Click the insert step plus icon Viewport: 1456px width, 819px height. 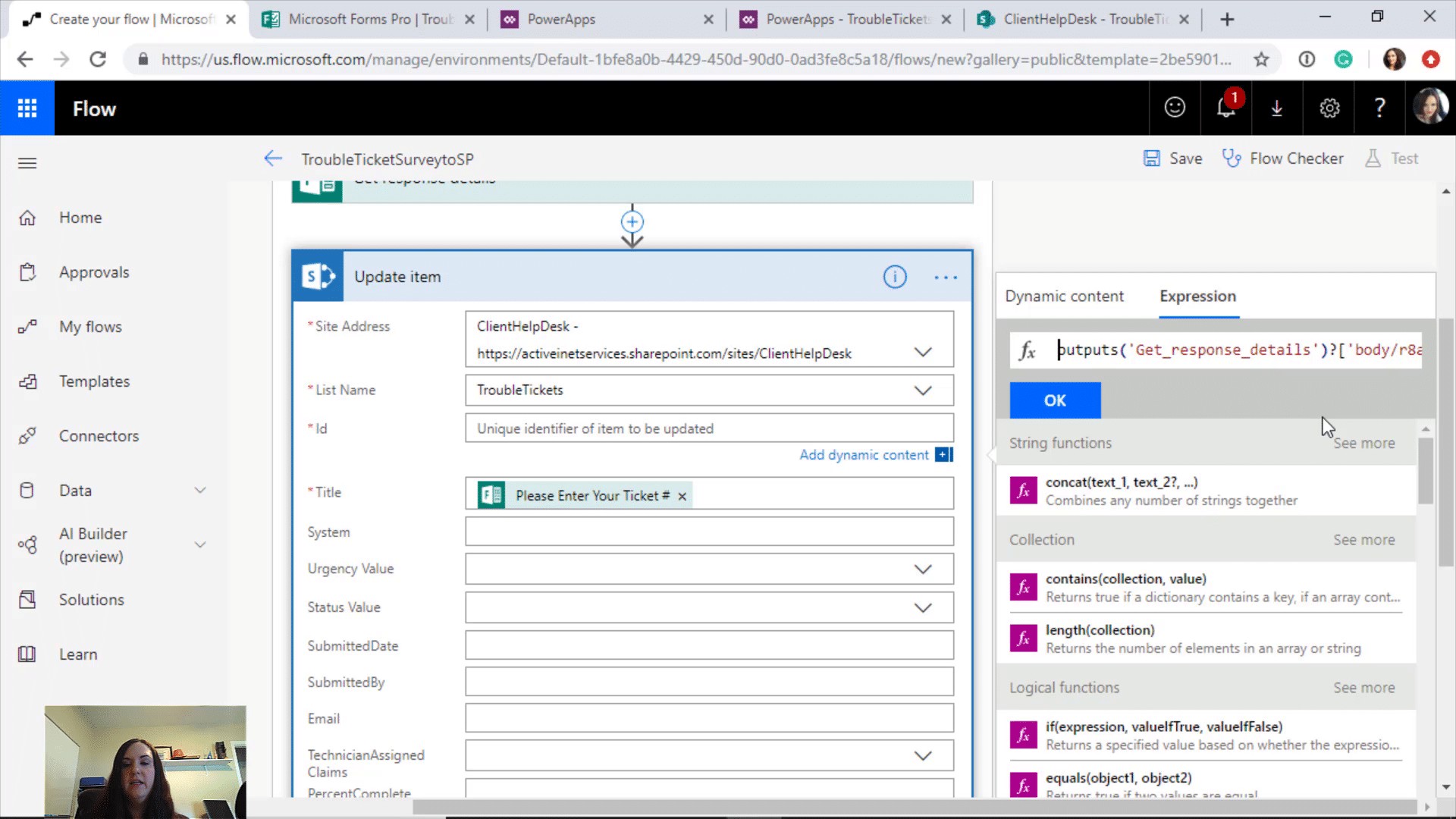[x=632, y=222]
